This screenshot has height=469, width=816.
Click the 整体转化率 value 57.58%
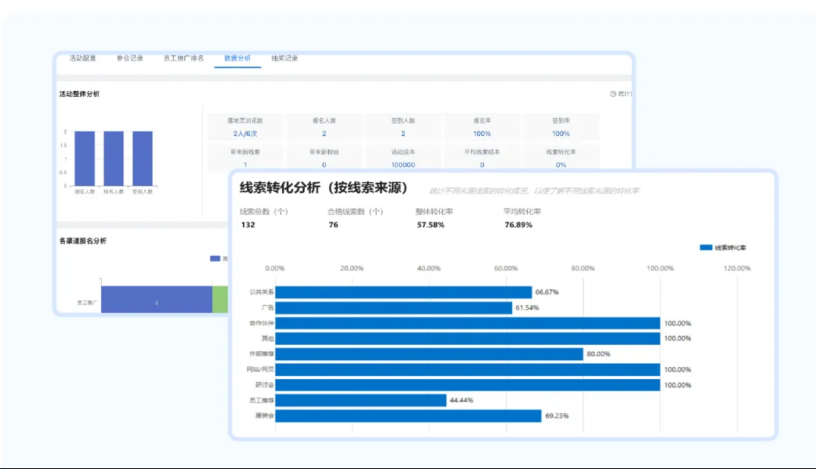pos(430,225)
